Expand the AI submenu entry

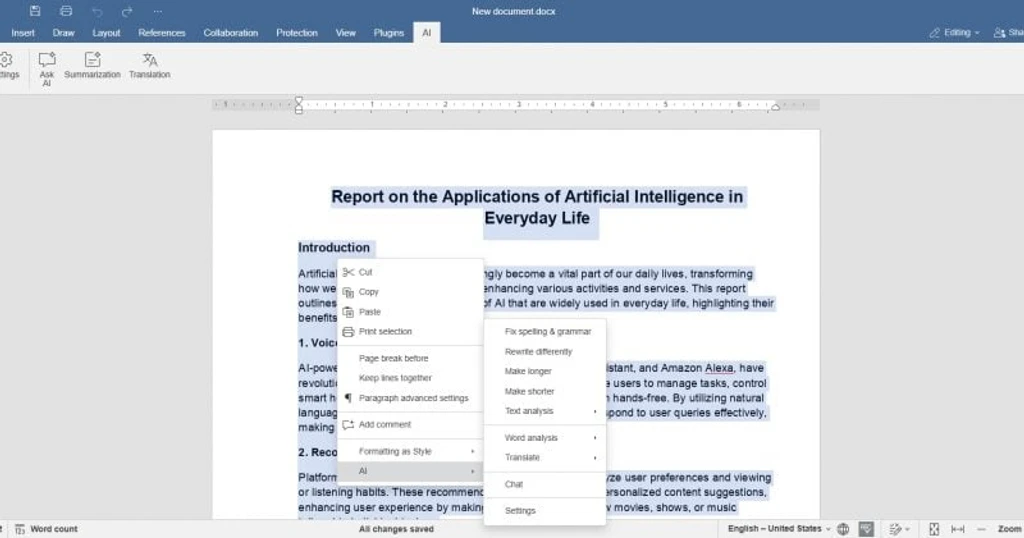pyautogui.click(x=410, y=471)
